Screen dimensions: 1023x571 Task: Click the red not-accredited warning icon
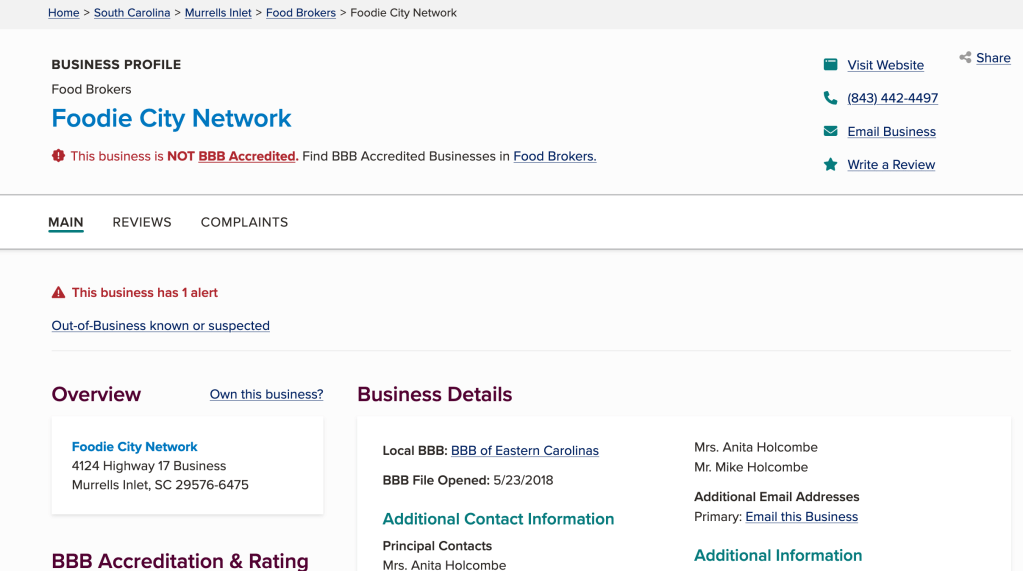[x=58, y=156]
